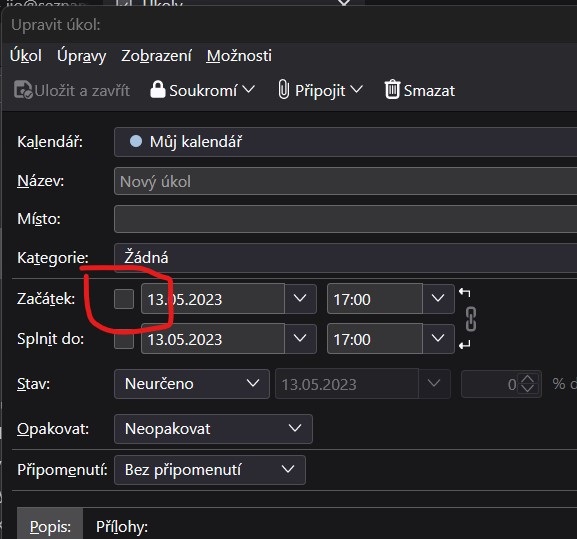
Task: Click the Stav completion date field
Action: pos(347,384)
